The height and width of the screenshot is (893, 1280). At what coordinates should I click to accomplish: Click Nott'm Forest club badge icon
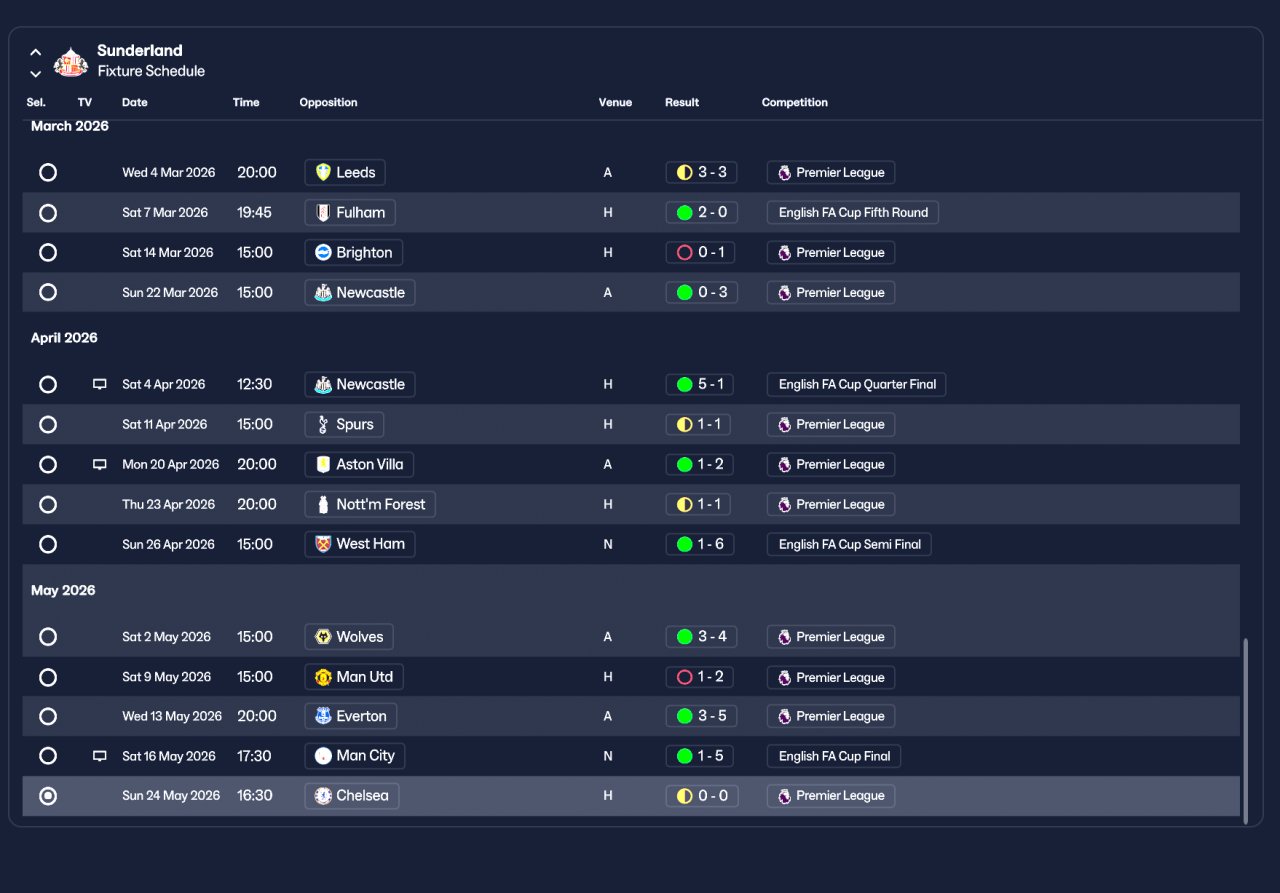323,504
